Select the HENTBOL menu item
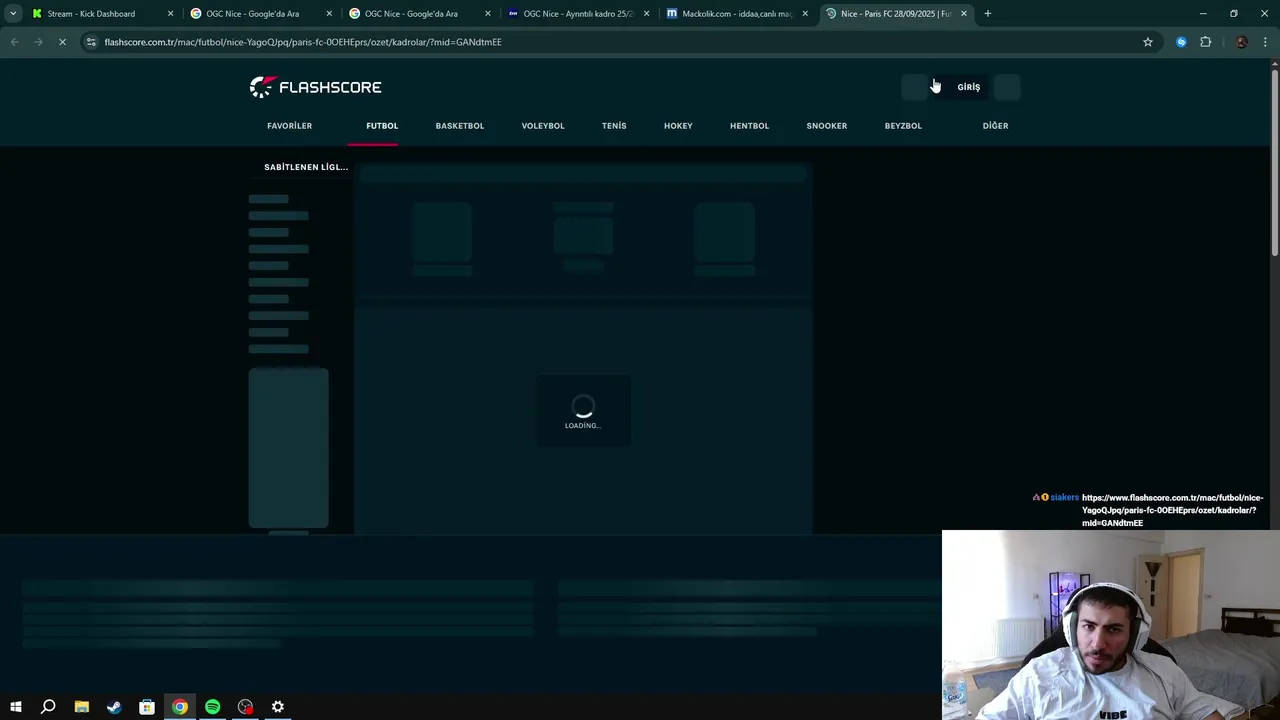 click(x=749, y=126)
